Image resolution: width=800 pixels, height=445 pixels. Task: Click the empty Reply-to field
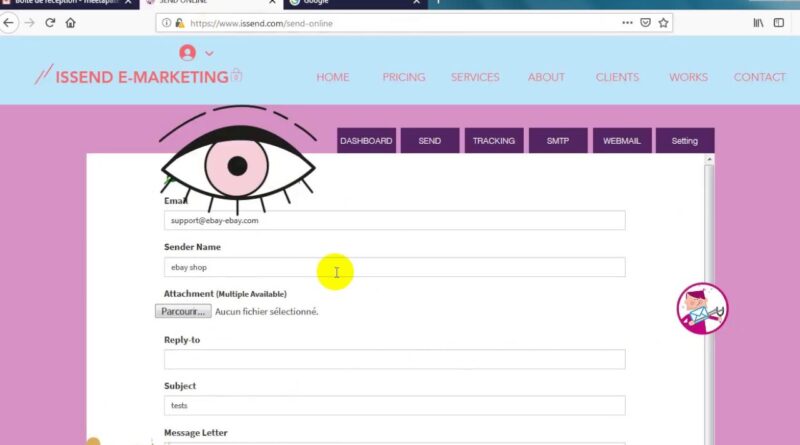pos(394,359)
